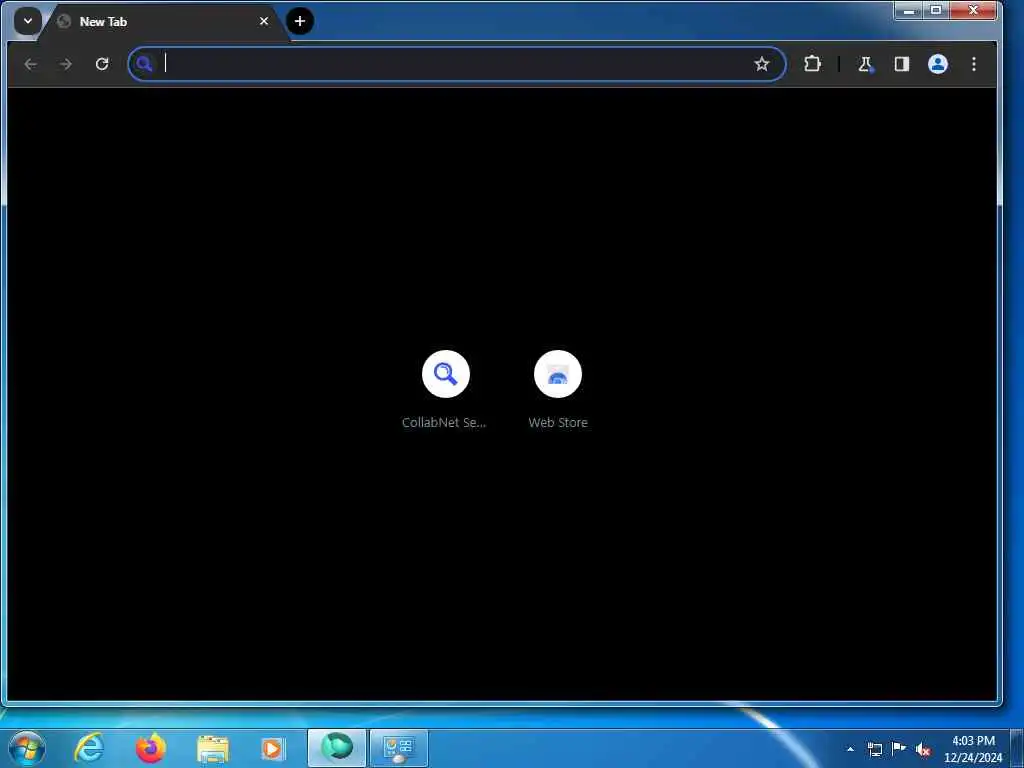
Task: Open the Action Center flag icon
Action: [x=899, y=749]
